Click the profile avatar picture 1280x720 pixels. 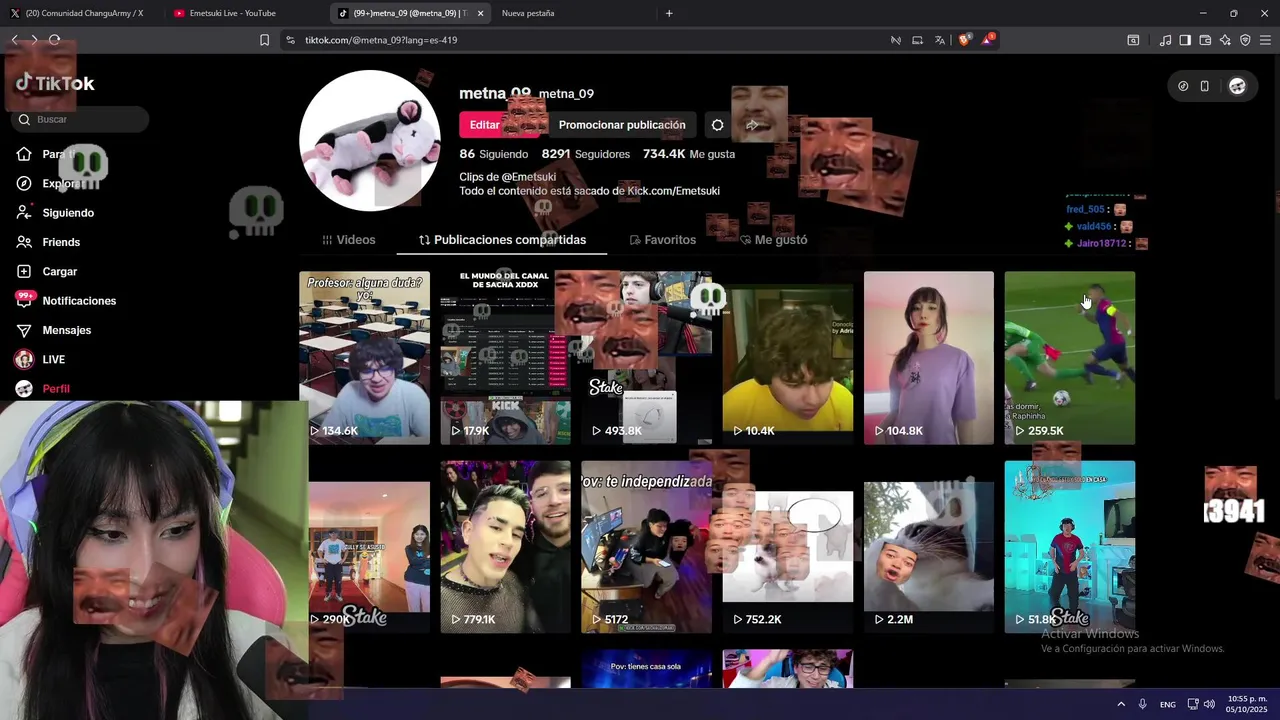(x=370, y=141)
